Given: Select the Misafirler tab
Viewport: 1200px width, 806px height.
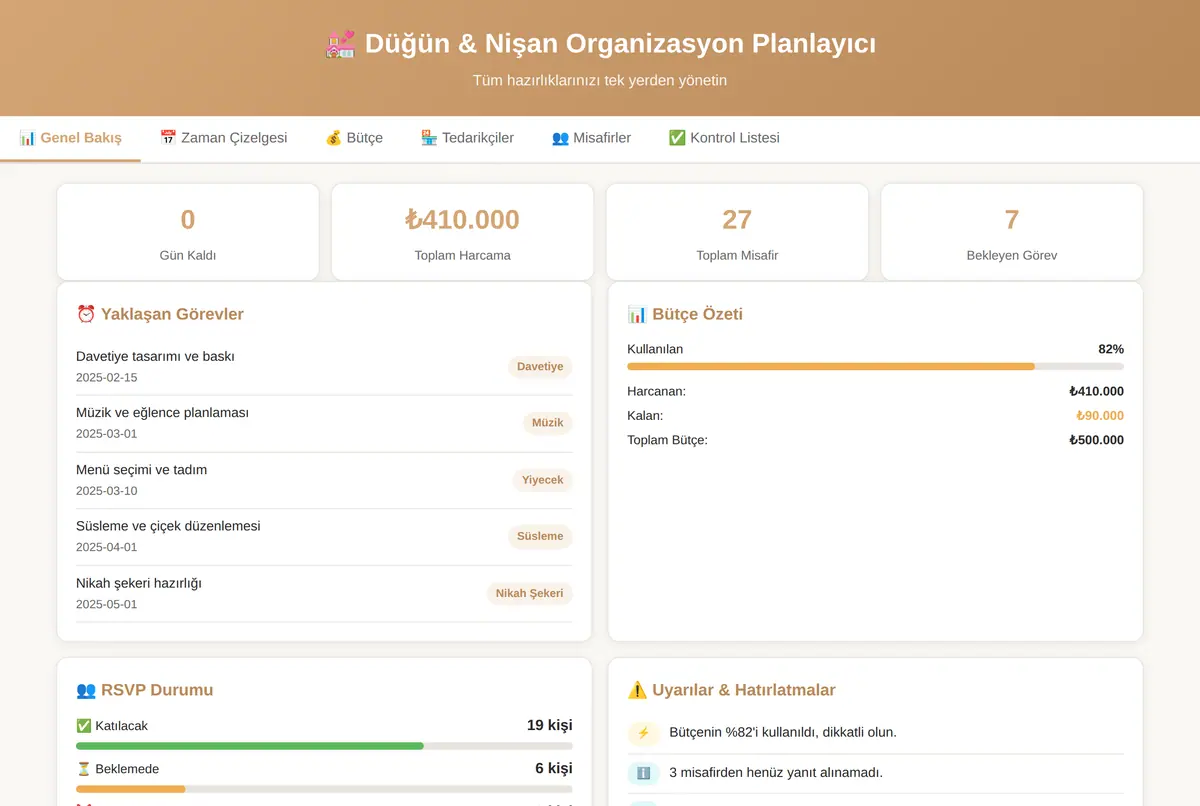Looking at the screenshot, I should pyautogui.click(x=591, y=138).
